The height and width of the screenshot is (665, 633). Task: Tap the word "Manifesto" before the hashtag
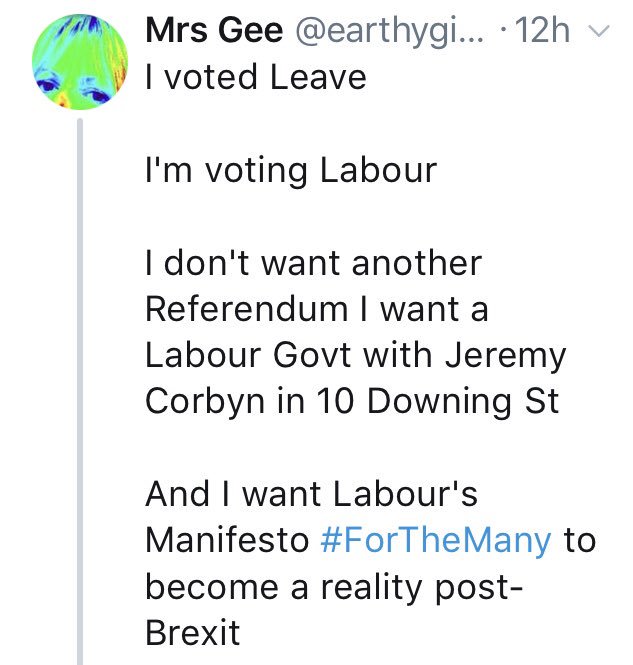pos(228,540)
